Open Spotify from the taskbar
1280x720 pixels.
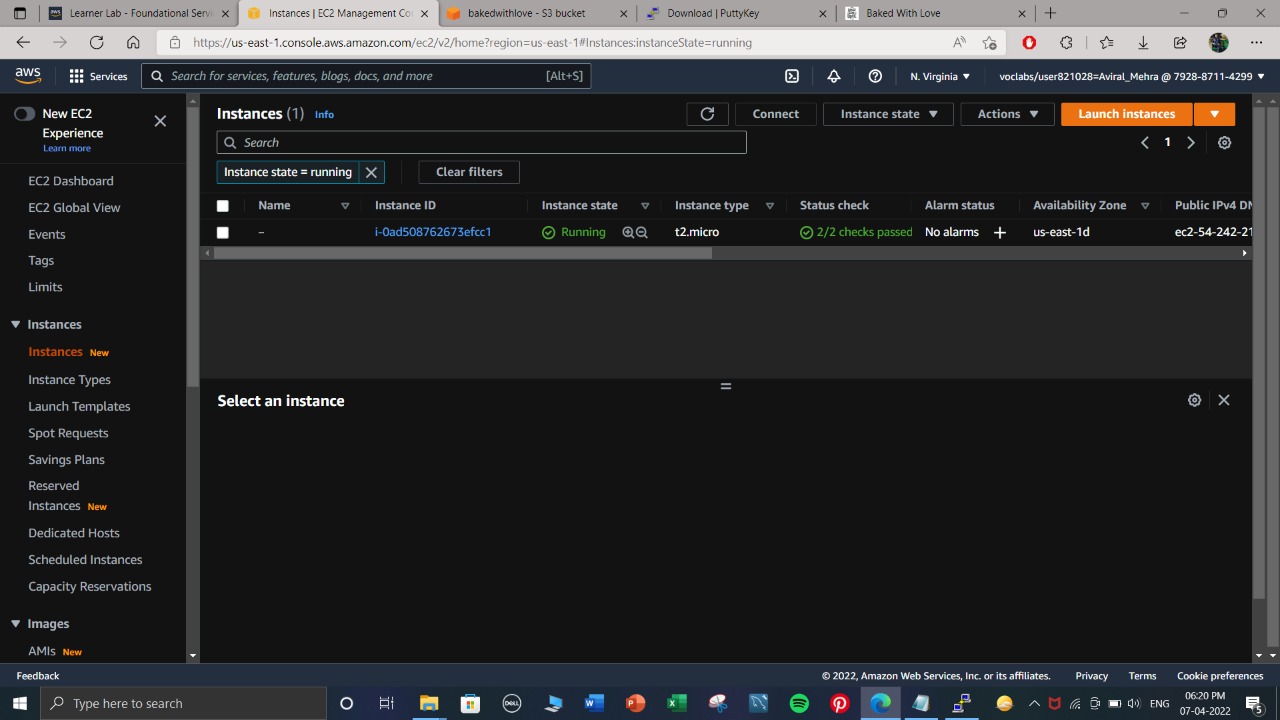click(799, 703)
